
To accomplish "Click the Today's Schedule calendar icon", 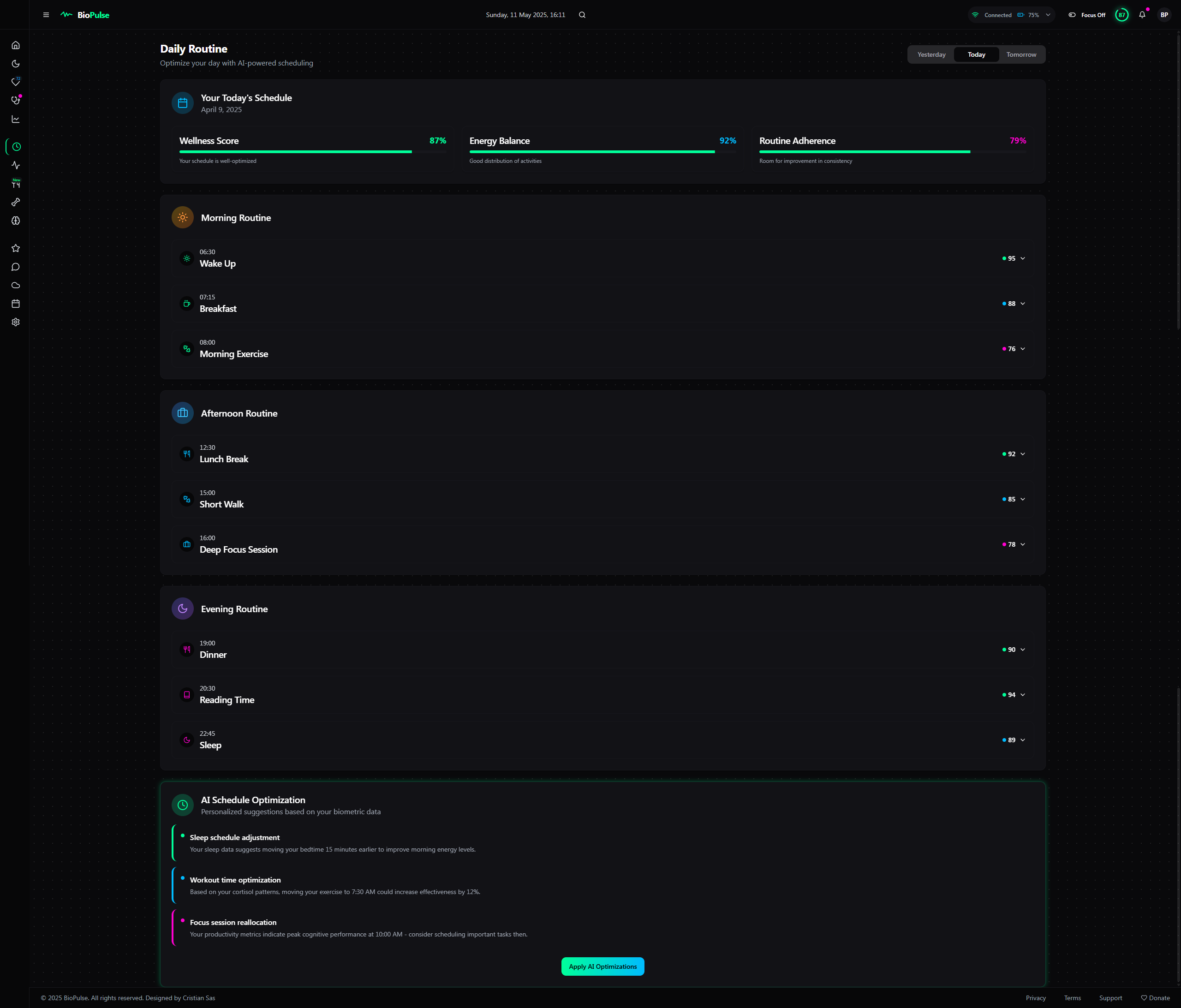I will (x=182, y=103).
